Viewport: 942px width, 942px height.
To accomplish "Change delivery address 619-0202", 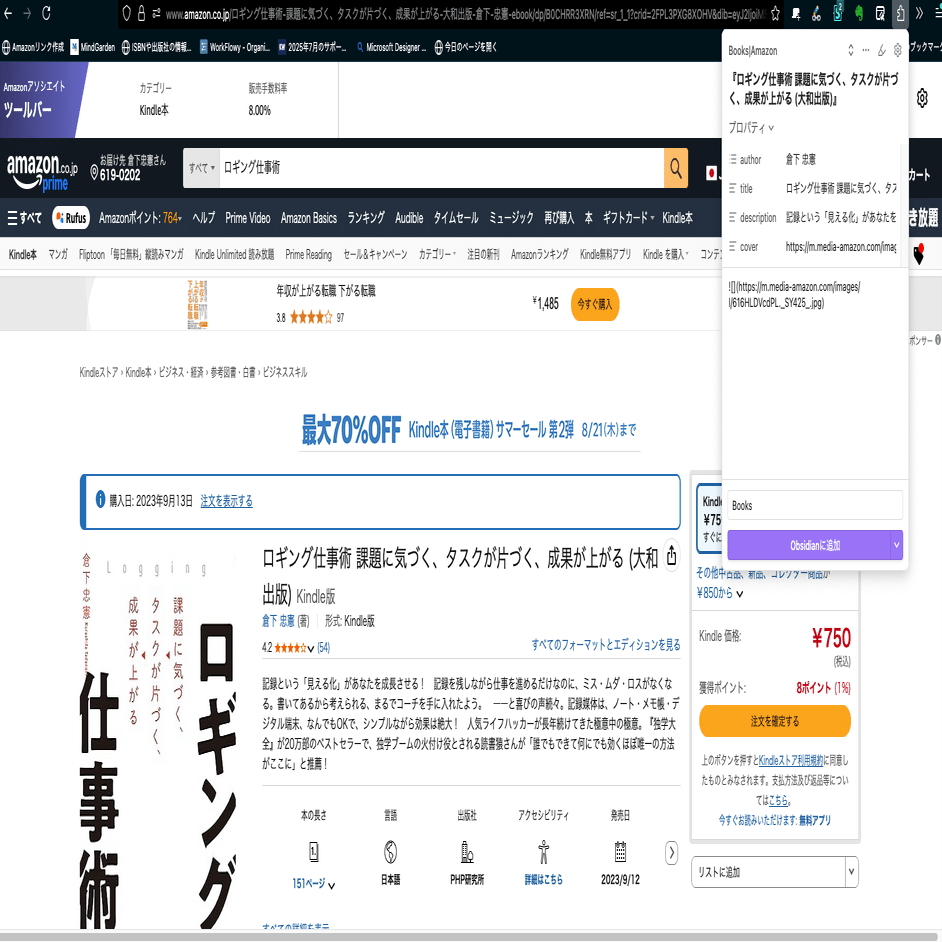I will point(128,168).
